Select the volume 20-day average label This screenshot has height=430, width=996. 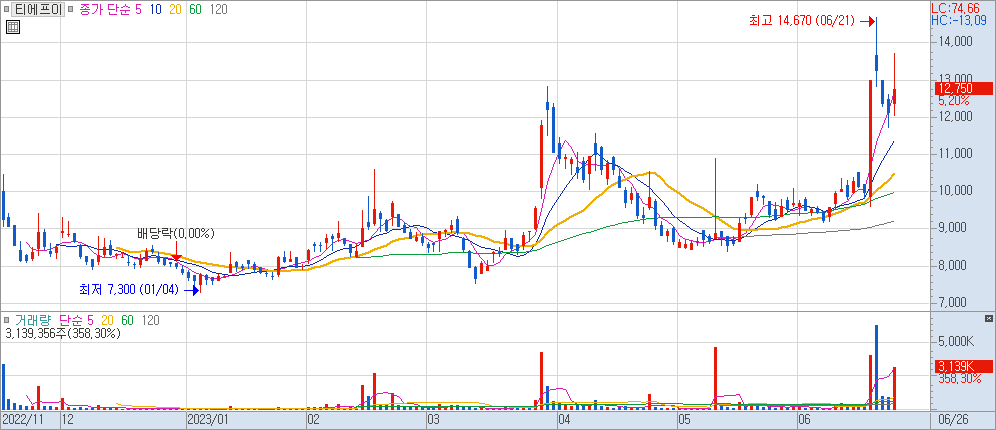pos(108,320)
